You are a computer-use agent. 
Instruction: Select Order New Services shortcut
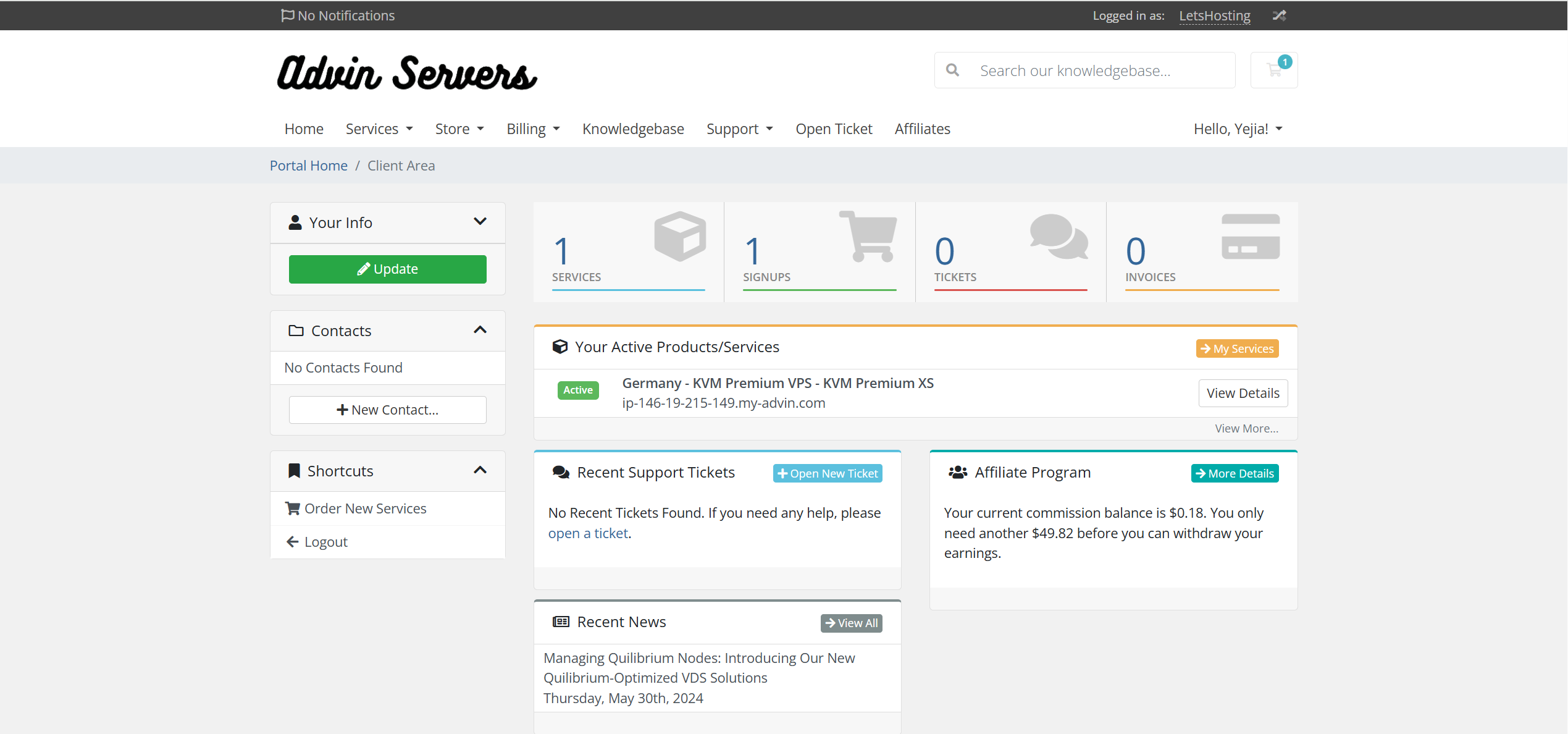click(x=388, y=508)
